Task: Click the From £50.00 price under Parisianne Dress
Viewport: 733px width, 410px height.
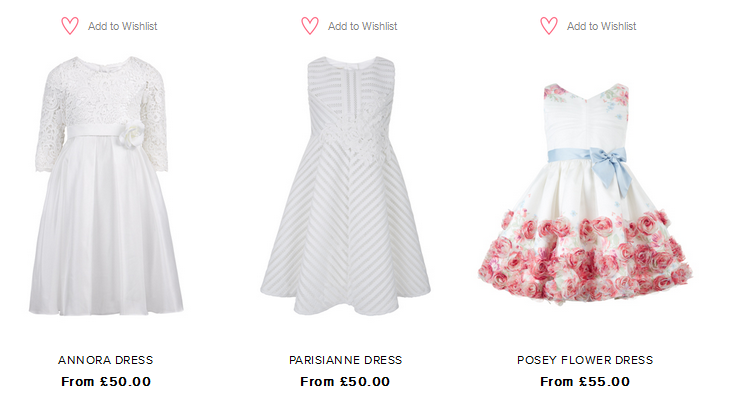Action: [345, 381]
